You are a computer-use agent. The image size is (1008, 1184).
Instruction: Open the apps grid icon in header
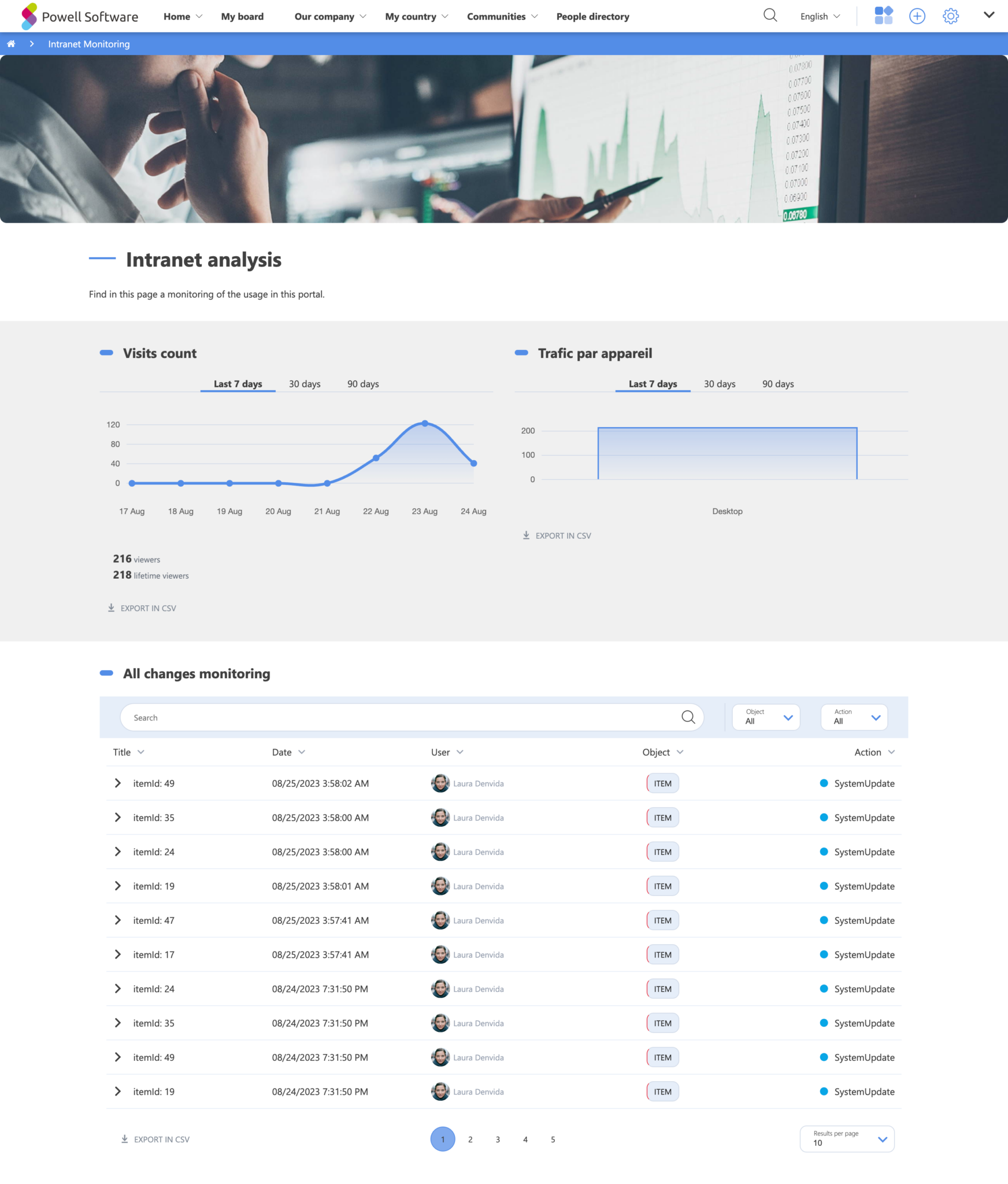tap(883, 16)
